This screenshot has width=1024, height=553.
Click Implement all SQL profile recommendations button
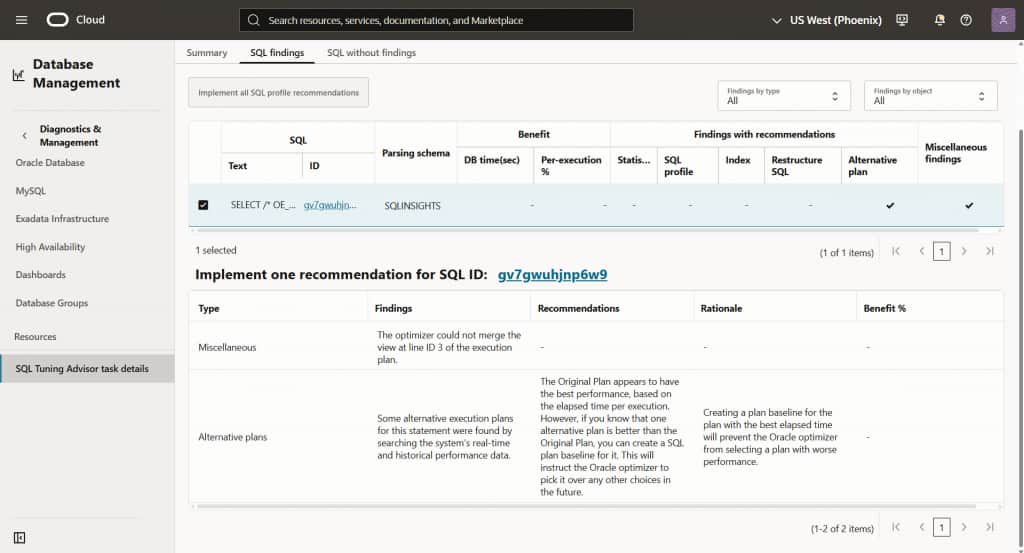[278, 93]
